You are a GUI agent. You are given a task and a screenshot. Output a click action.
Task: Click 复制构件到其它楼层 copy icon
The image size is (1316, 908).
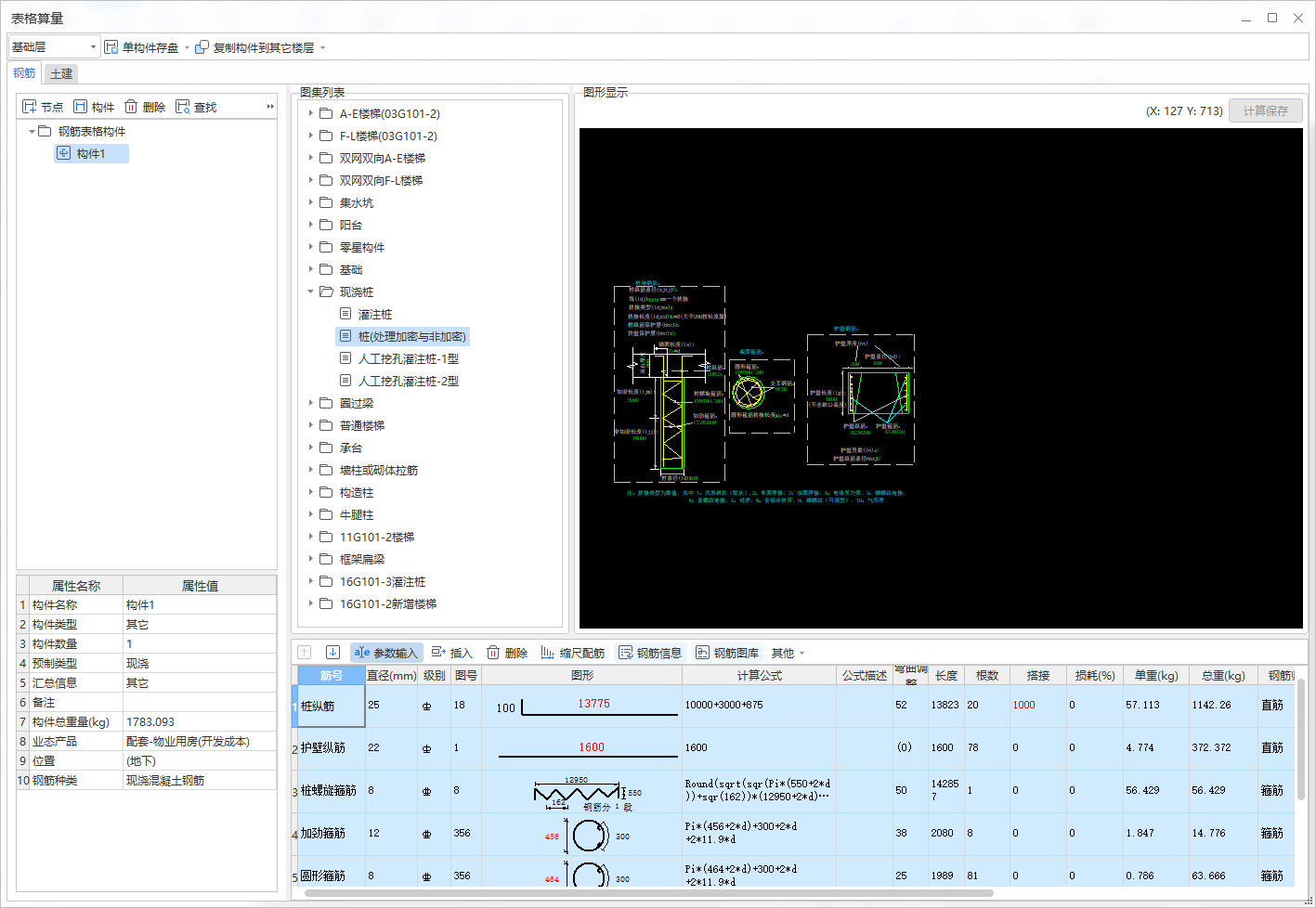pyautogui.click(x=202, y=47)
